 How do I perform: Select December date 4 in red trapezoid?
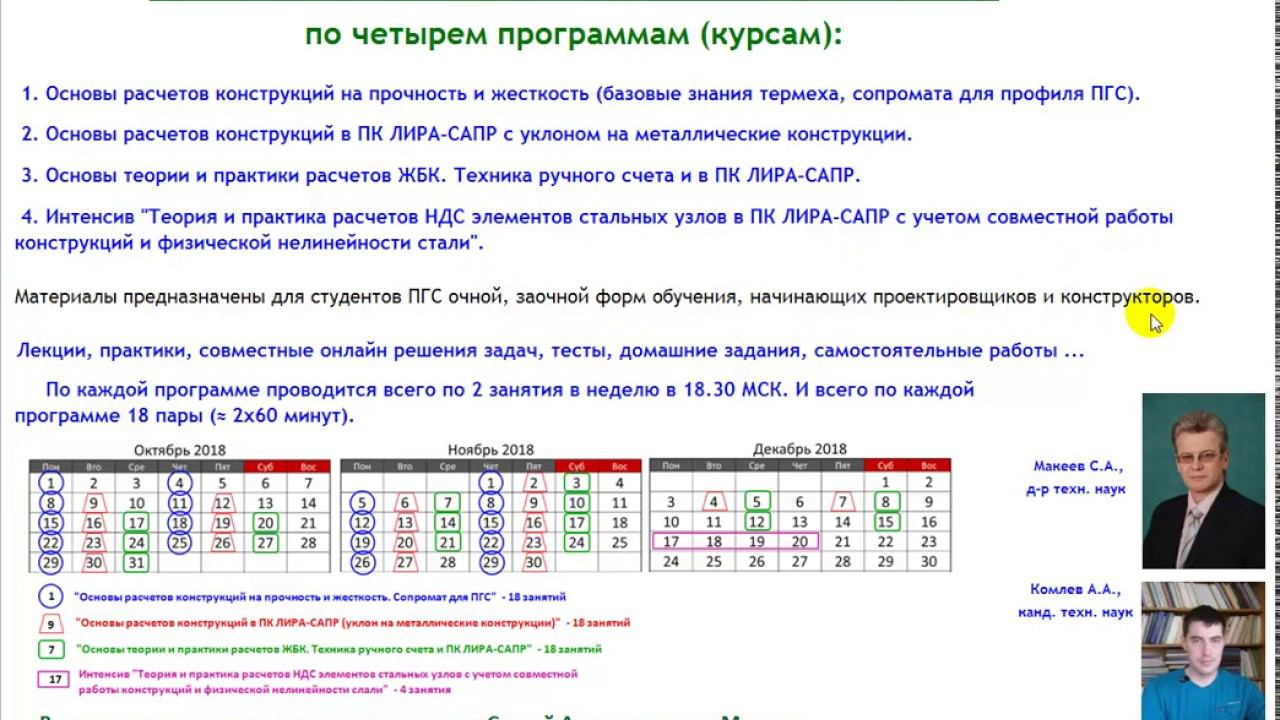(713, 502)
